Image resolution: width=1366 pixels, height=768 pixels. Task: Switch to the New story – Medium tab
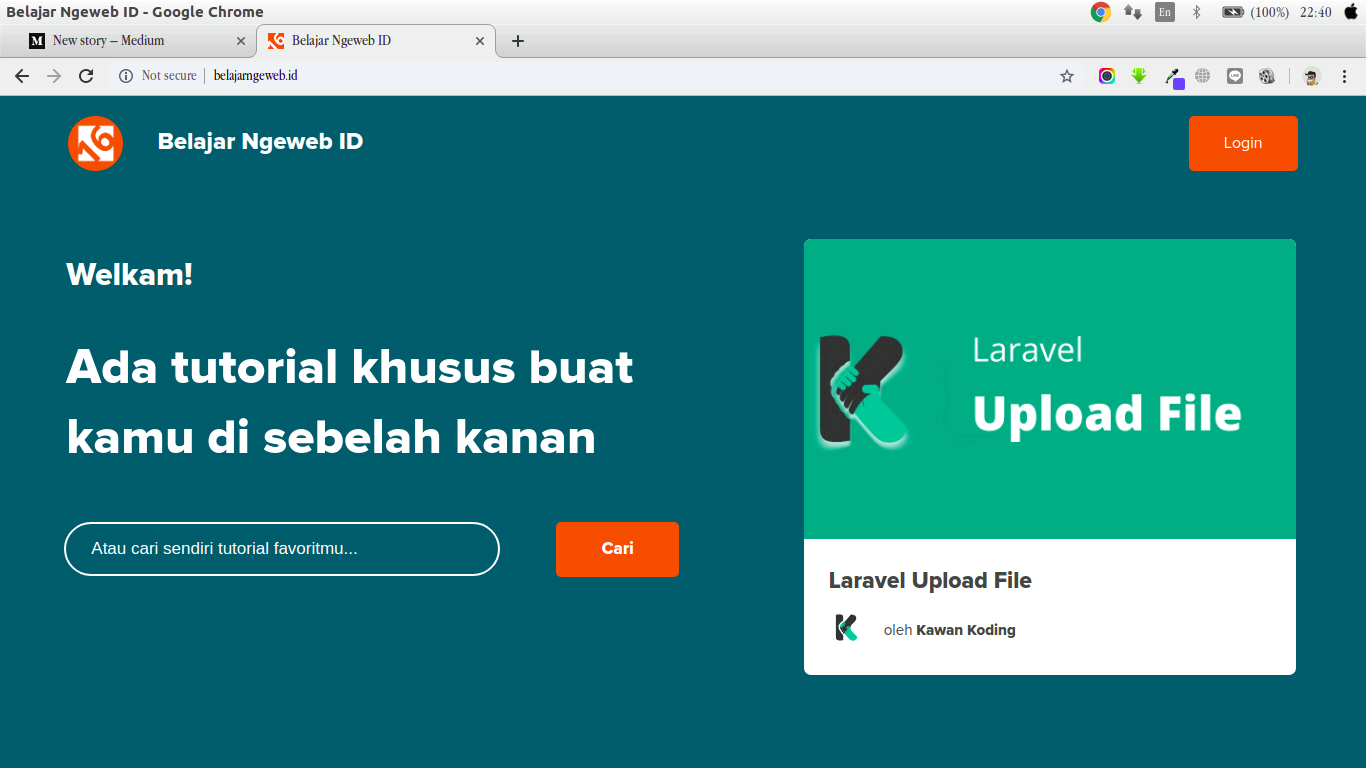tap(135, 41)
